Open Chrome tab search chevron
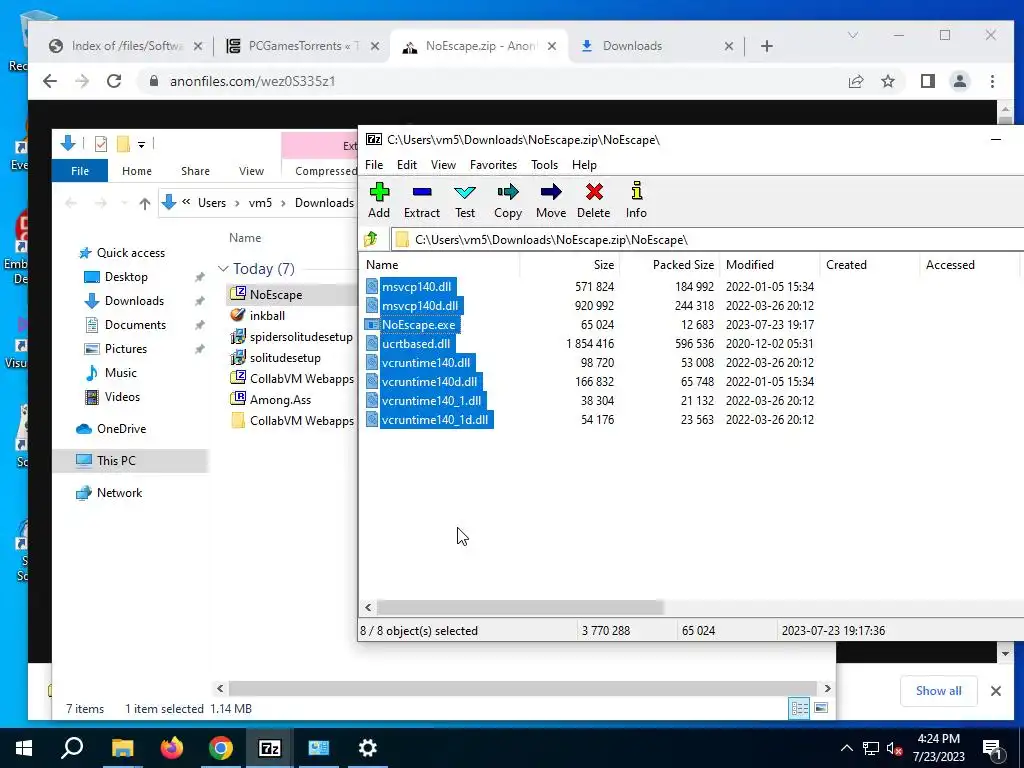1024x768 pixels. pyautogui.click(x=853, y=35)
